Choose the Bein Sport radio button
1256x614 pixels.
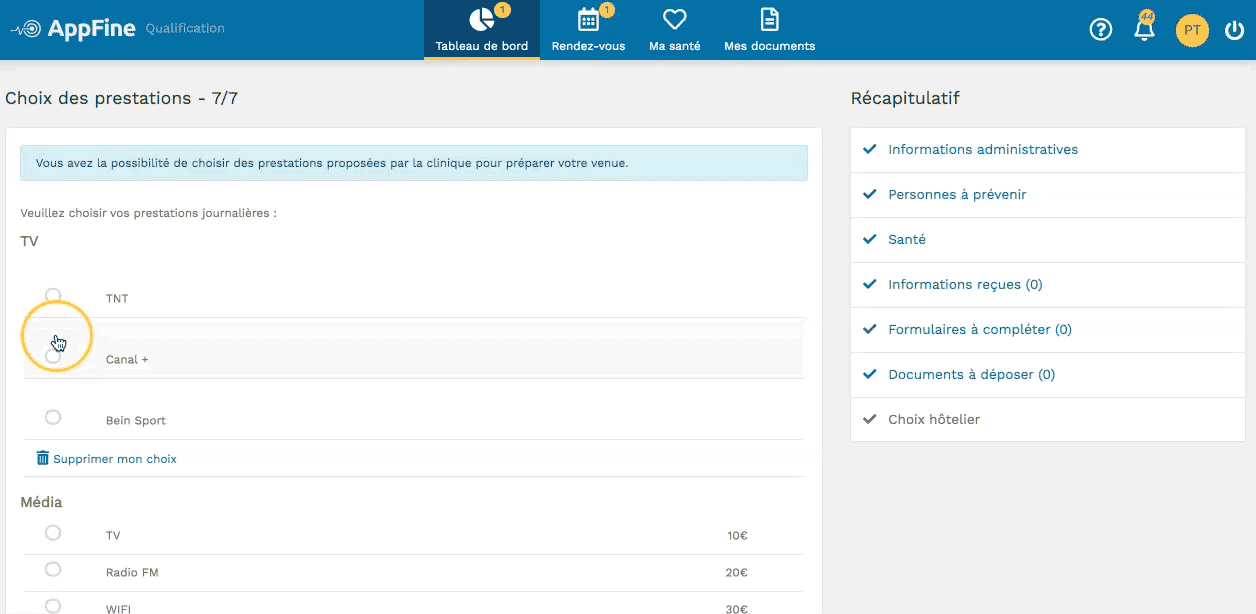click(x=53, y=417)
